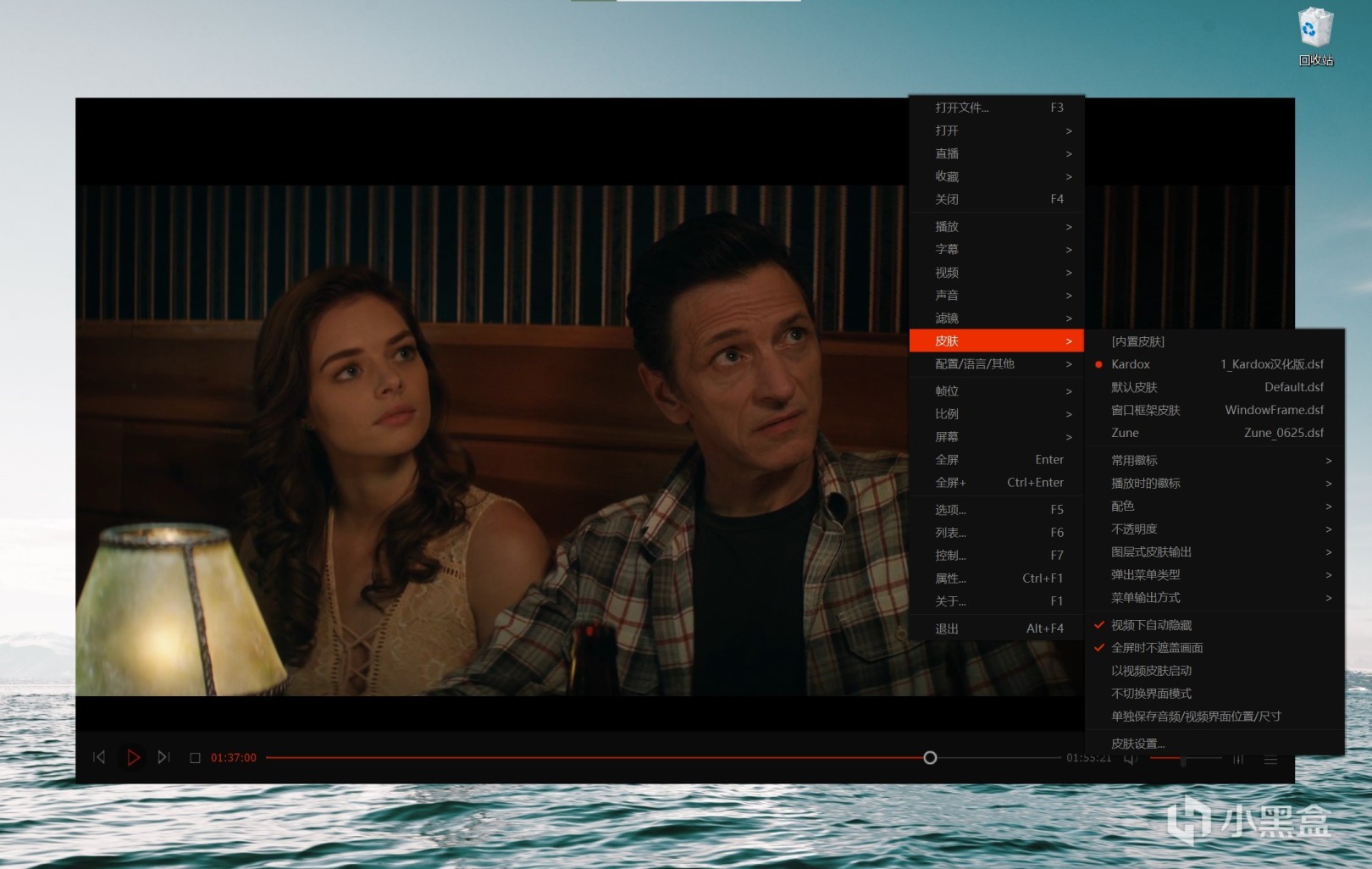
Task: Expand the 滤镜 submenu
Action: 997,318
